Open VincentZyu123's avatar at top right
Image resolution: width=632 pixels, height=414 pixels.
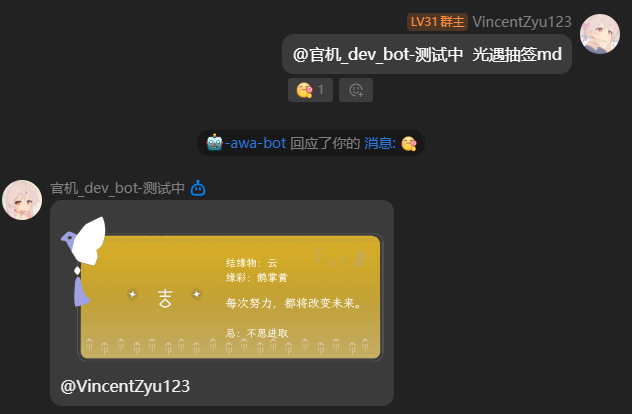click(600, 34)
